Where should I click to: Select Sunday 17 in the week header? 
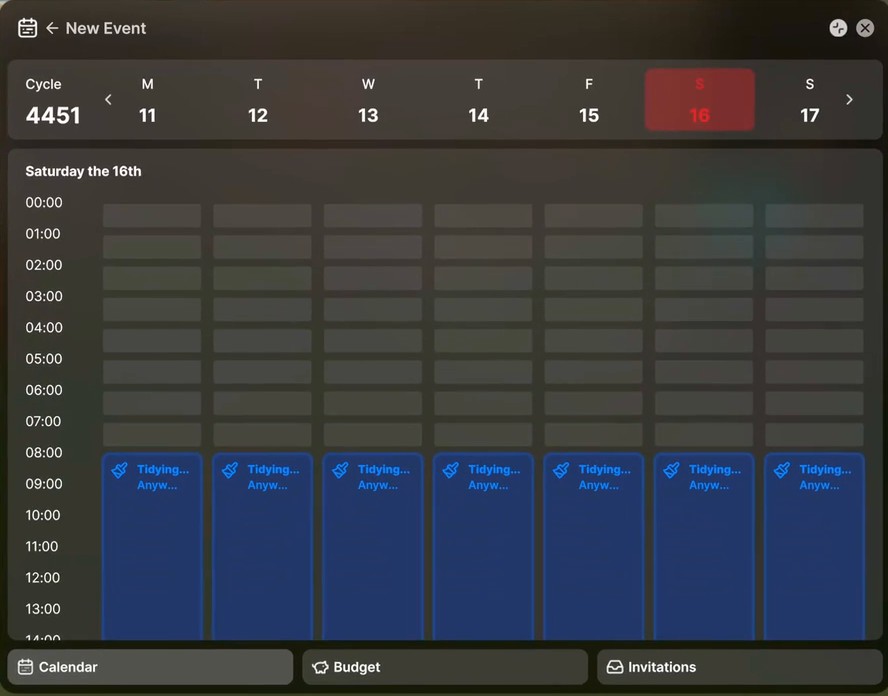[x=809, y=100]
